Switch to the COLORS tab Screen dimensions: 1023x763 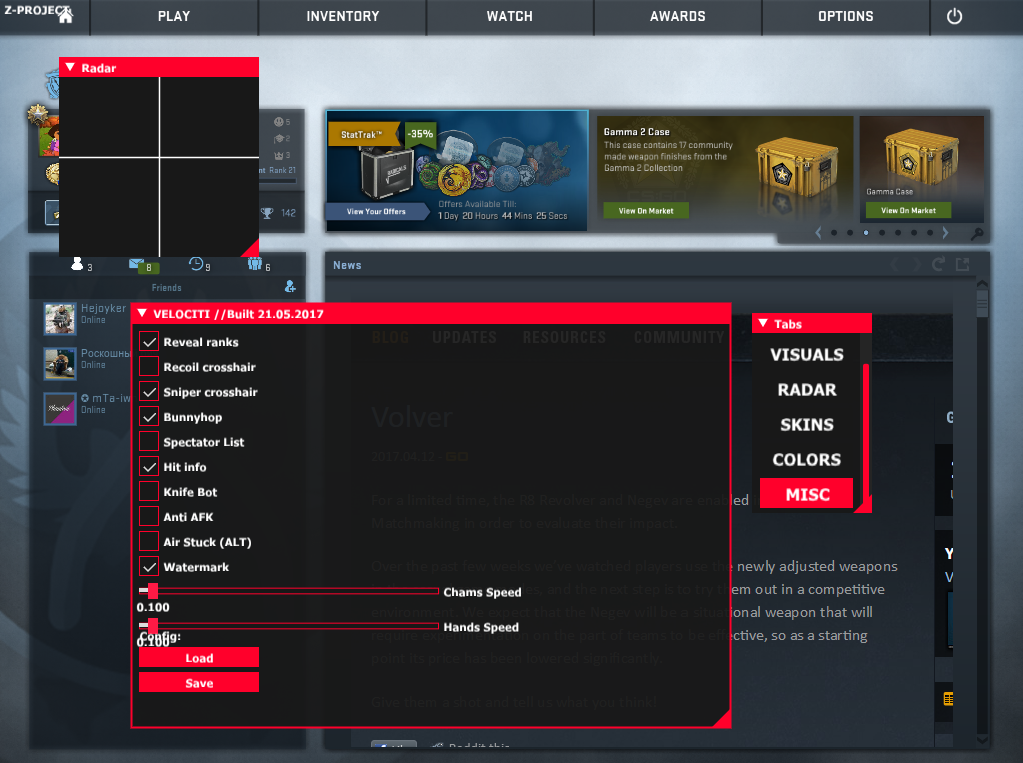coord(806,459)
